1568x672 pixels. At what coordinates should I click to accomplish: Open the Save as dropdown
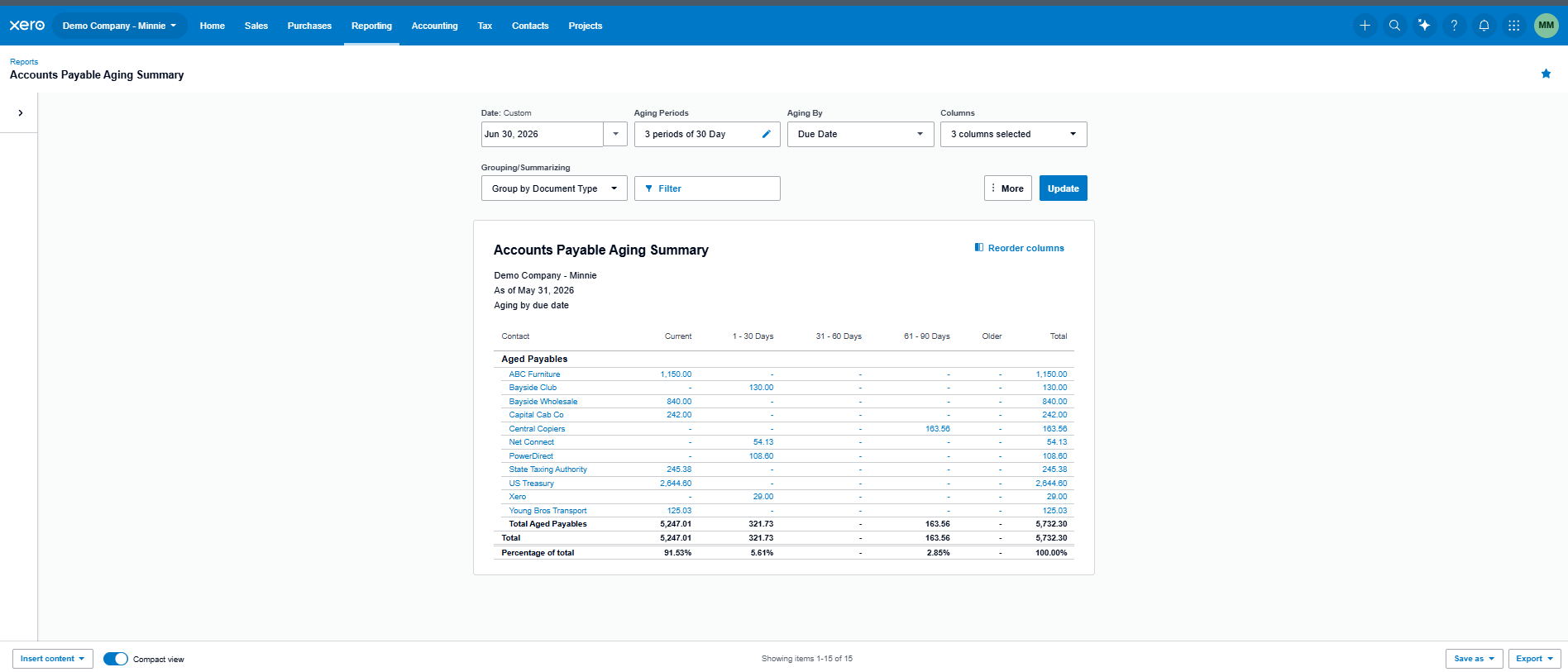(1474, 659)
